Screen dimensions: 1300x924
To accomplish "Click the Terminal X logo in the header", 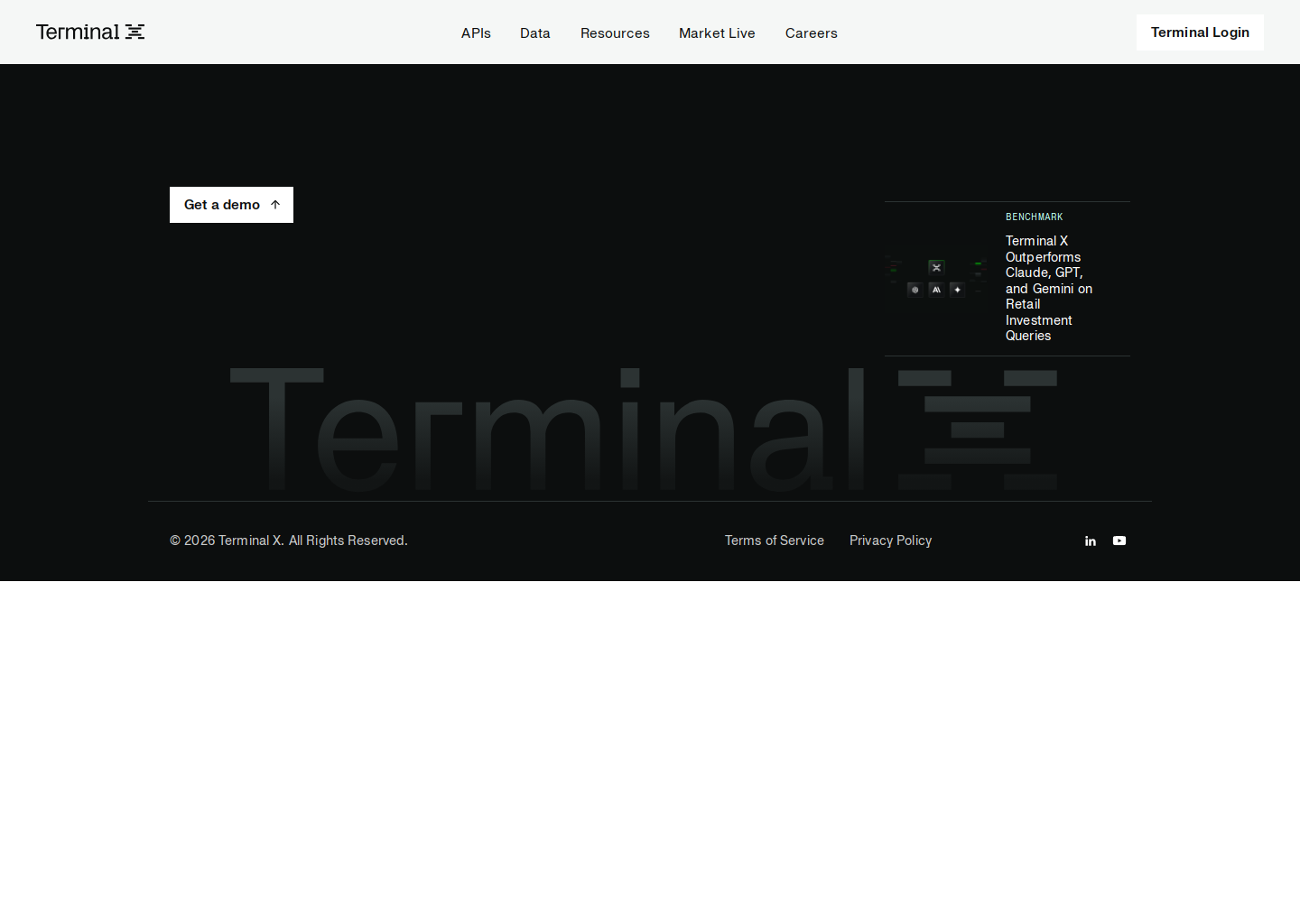I will 89,32.
